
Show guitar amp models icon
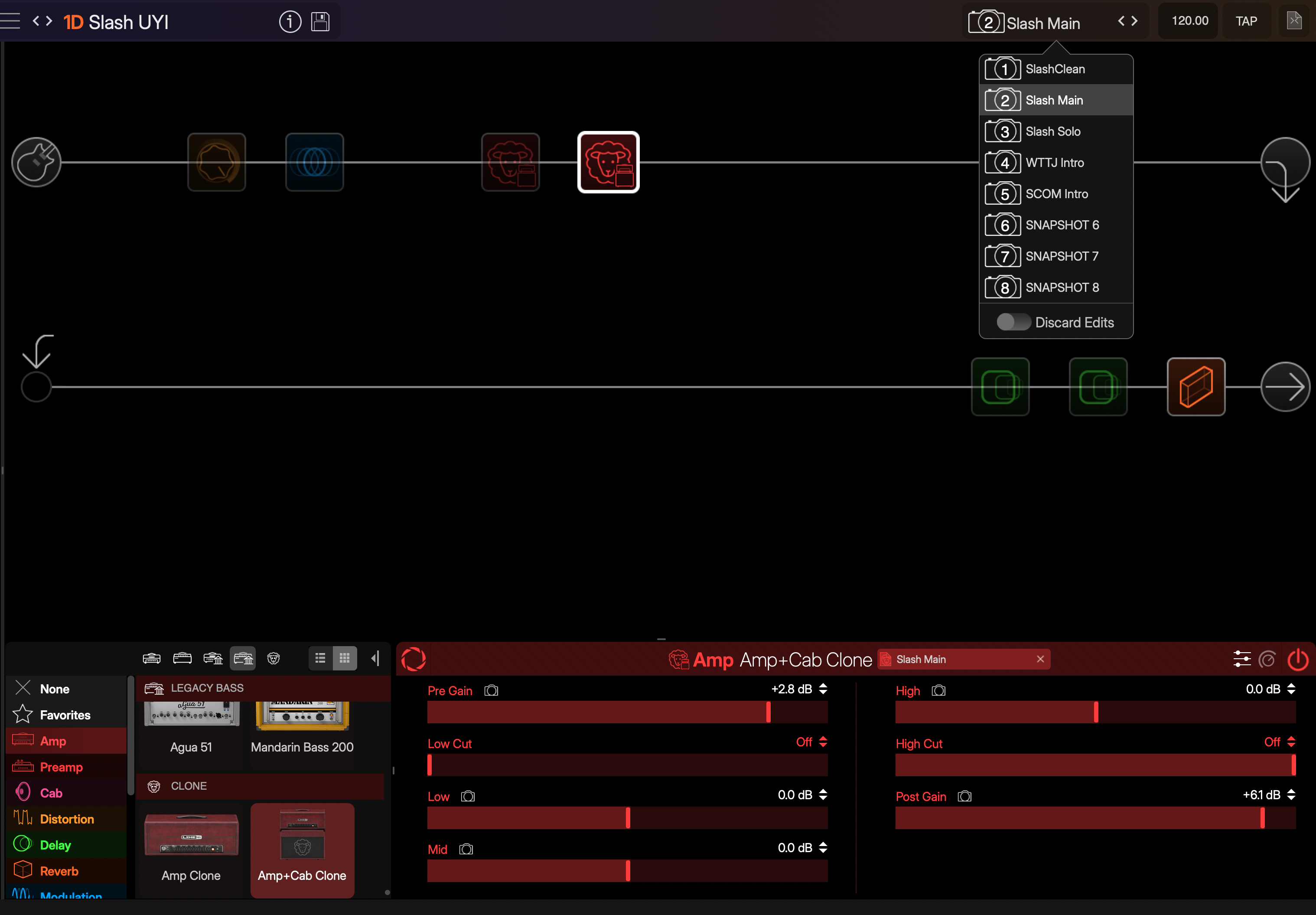click(x=151, y=658)
